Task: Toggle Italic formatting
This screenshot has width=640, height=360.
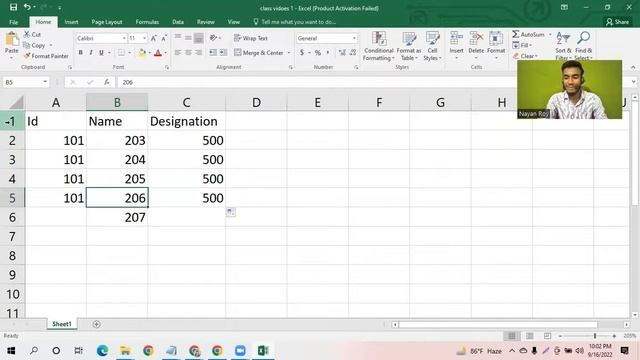Action: 91,53
